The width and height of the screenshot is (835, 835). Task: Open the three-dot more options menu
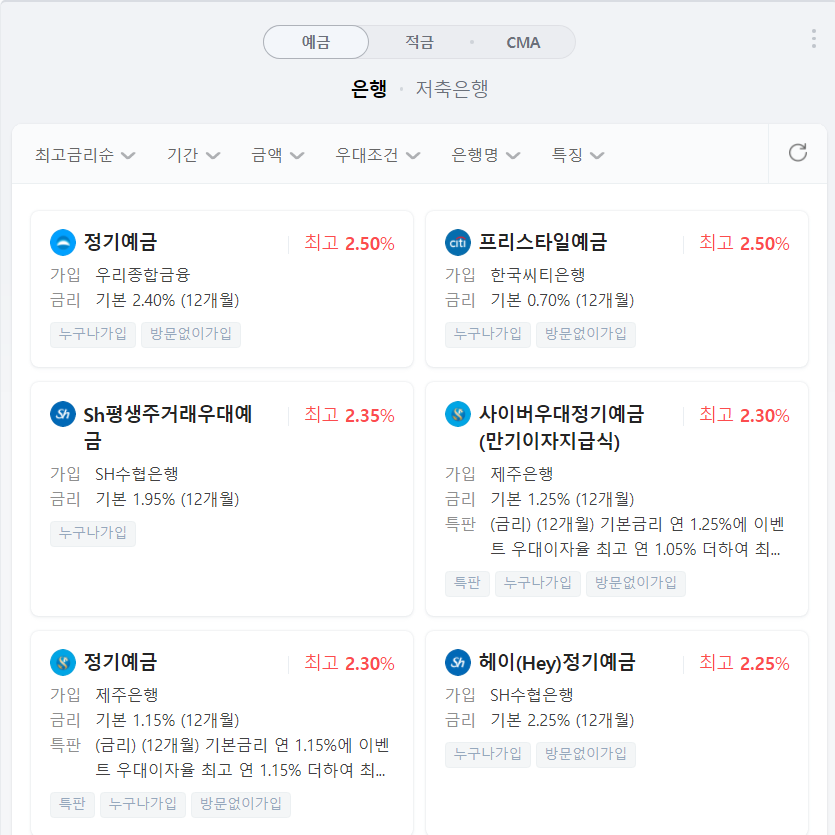pos(813,39)
